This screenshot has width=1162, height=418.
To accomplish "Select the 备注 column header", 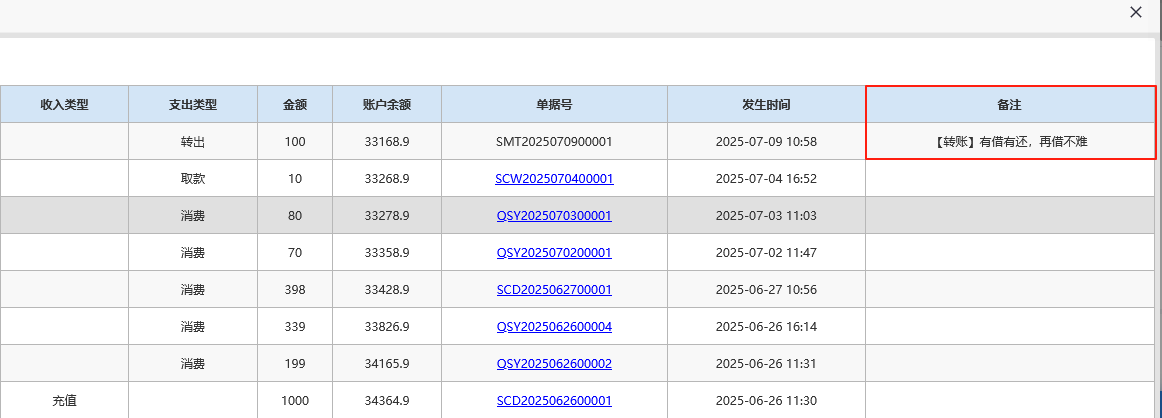I will 1009,104.
